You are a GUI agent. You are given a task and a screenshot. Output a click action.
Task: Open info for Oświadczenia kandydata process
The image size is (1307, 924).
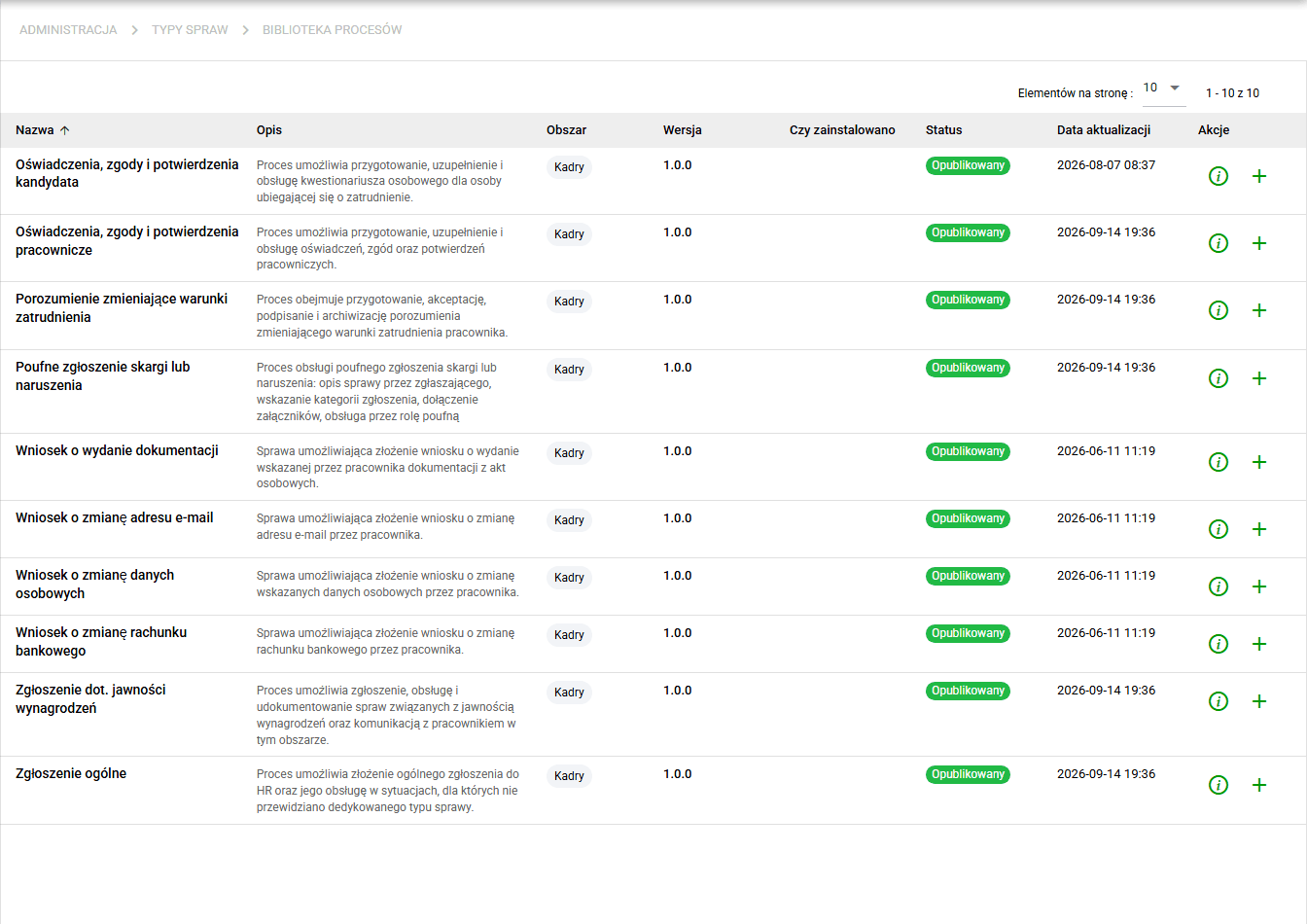[x=1218, y=176]
